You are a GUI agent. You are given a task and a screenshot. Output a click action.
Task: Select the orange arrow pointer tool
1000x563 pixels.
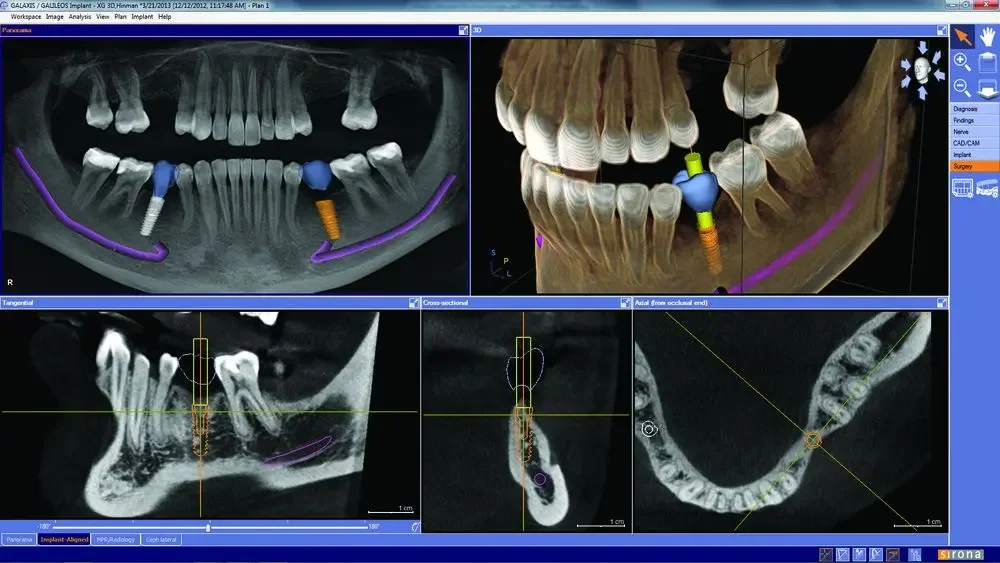click(962, 37)
